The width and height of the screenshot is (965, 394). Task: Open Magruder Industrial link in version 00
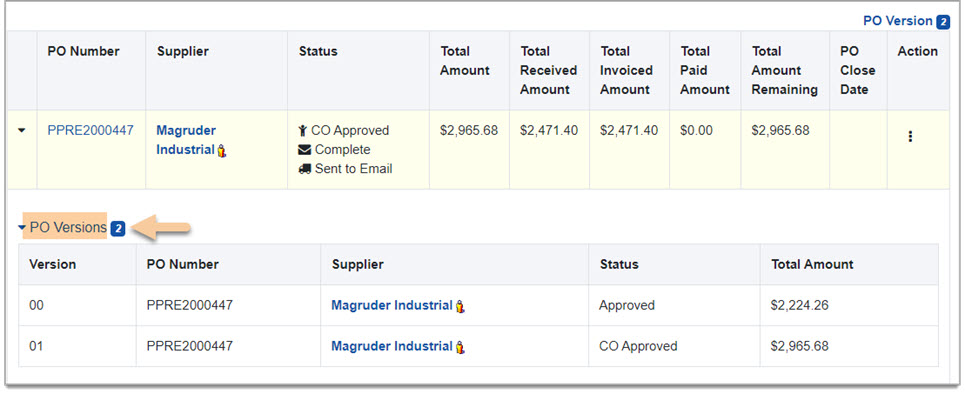[x=392, y=305]
